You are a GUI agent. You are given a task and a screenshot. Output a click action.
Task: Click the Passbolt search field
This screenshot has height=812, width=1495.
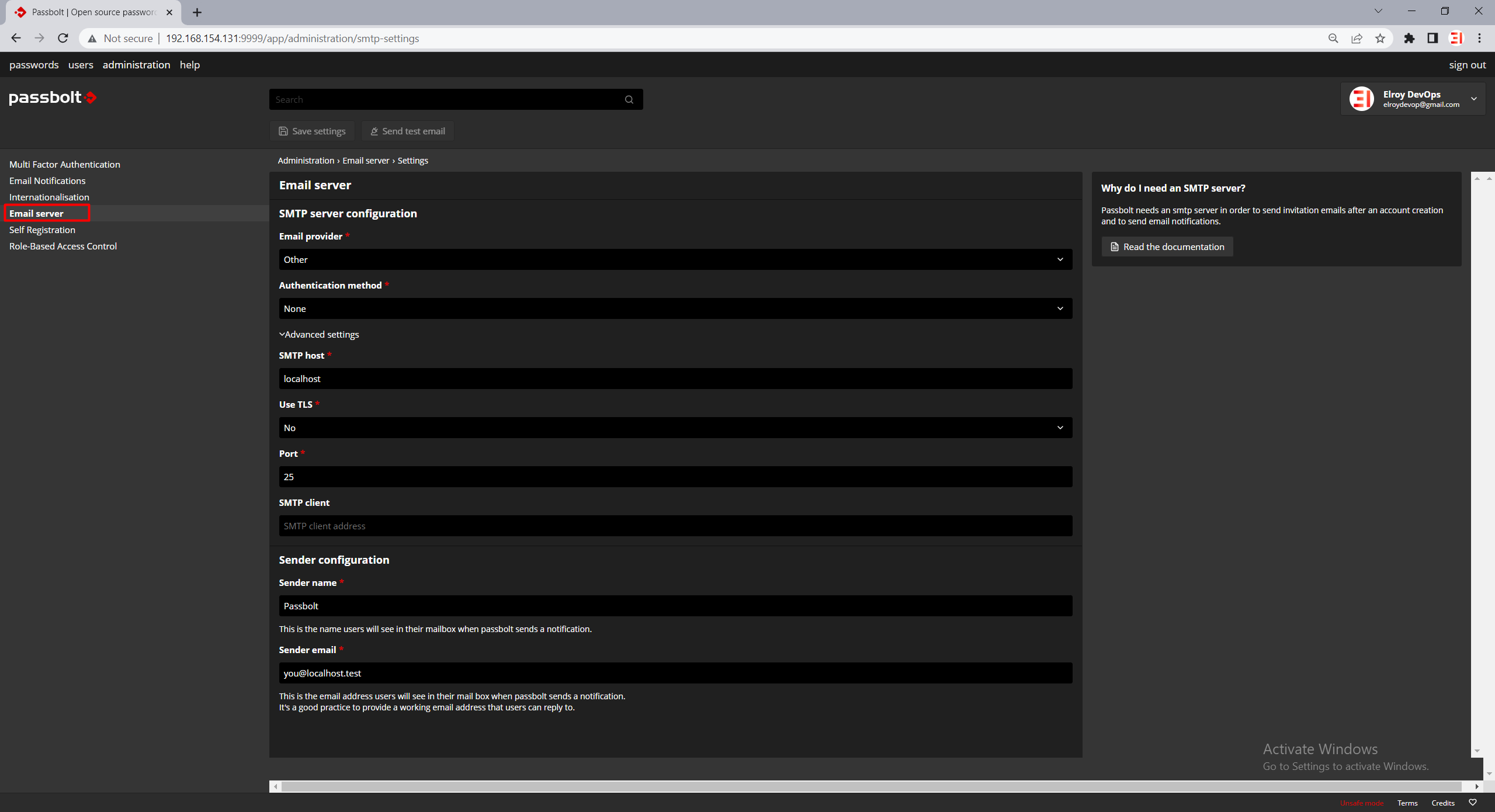pos(456,100)
